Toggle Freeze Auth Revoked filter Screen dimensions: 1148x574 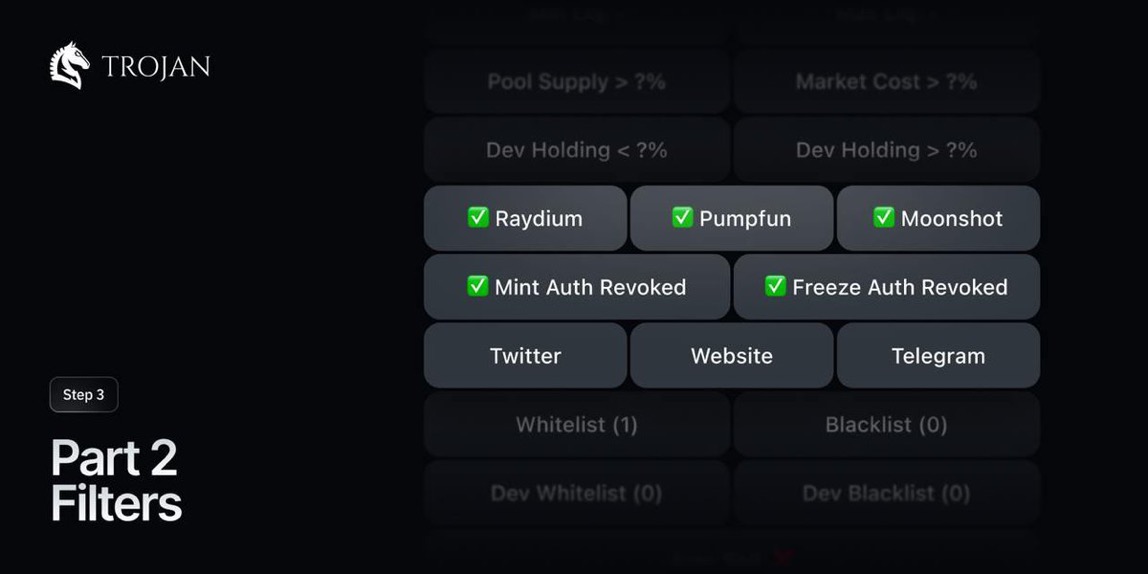click(x=887, y=287)
